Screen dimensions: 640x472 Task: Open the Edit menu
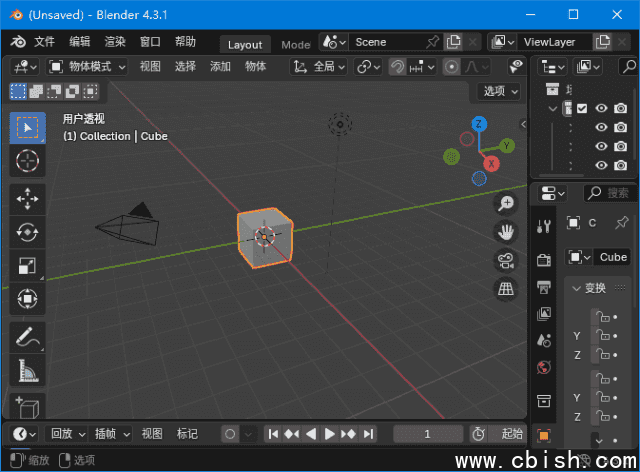[80, 42]
